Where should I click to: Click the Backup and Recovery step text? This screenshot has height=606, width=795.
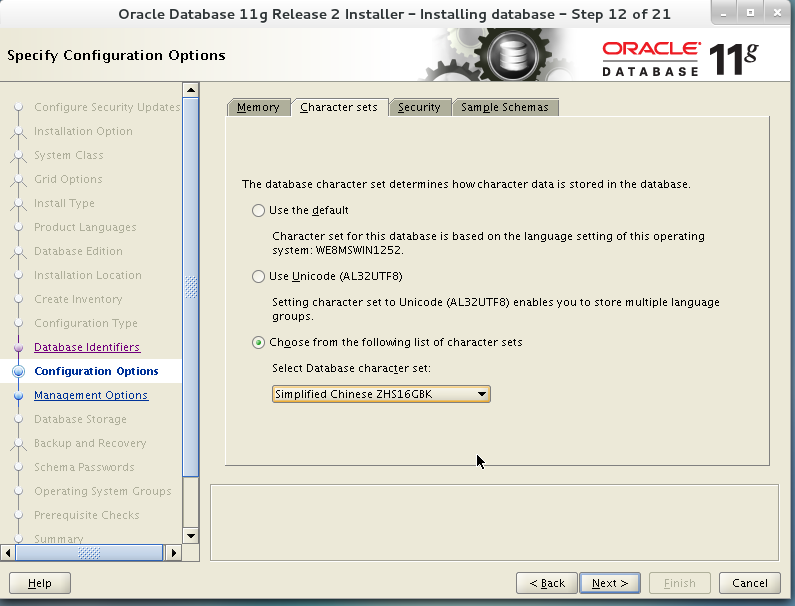tap(90, 443)
